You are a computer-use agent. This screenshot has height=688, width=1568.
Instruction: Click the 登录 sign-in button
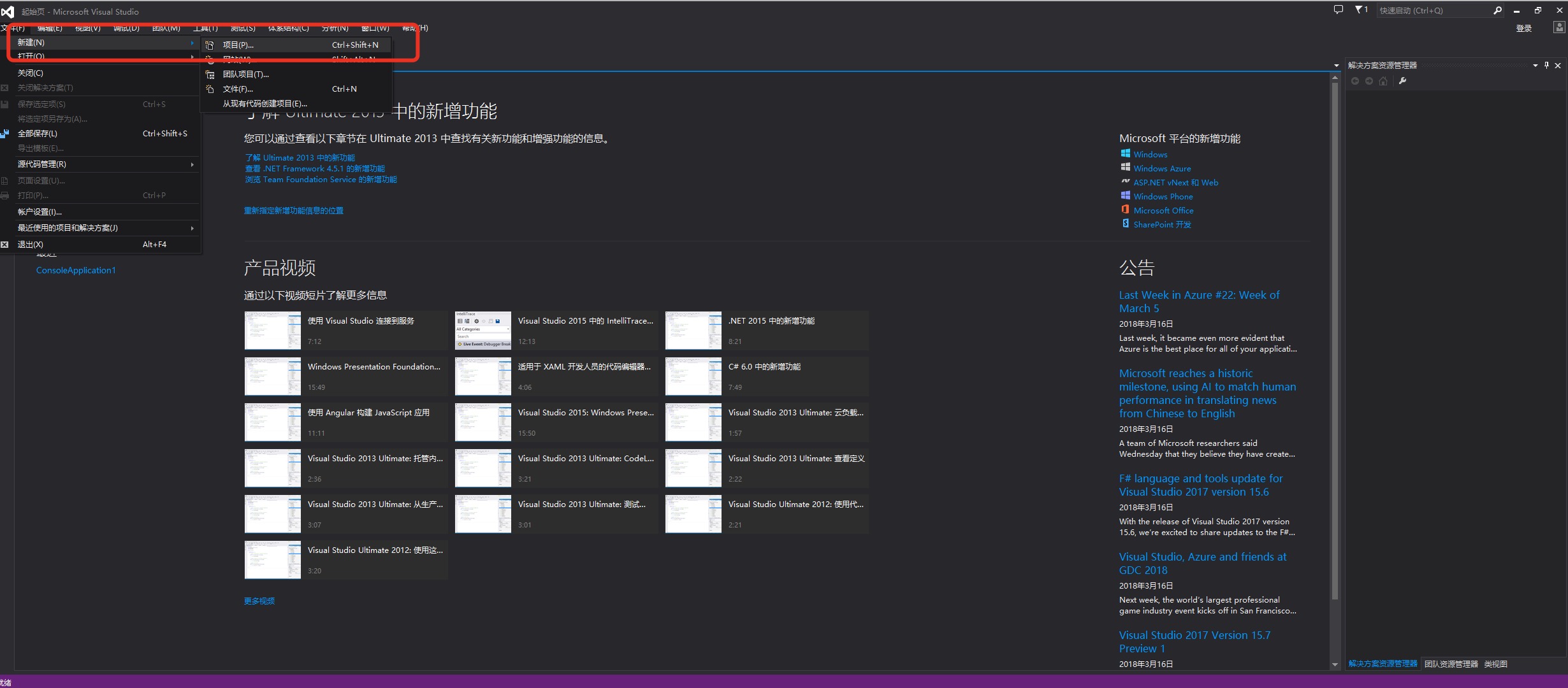pyautogui.click(x=1523, y=28)
